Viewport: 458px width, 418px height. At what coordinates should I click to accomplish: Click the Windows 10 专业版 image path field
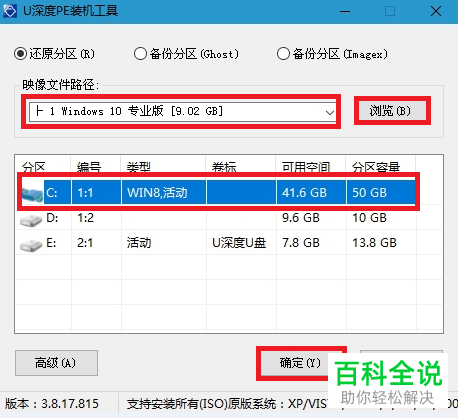point(183,112)
